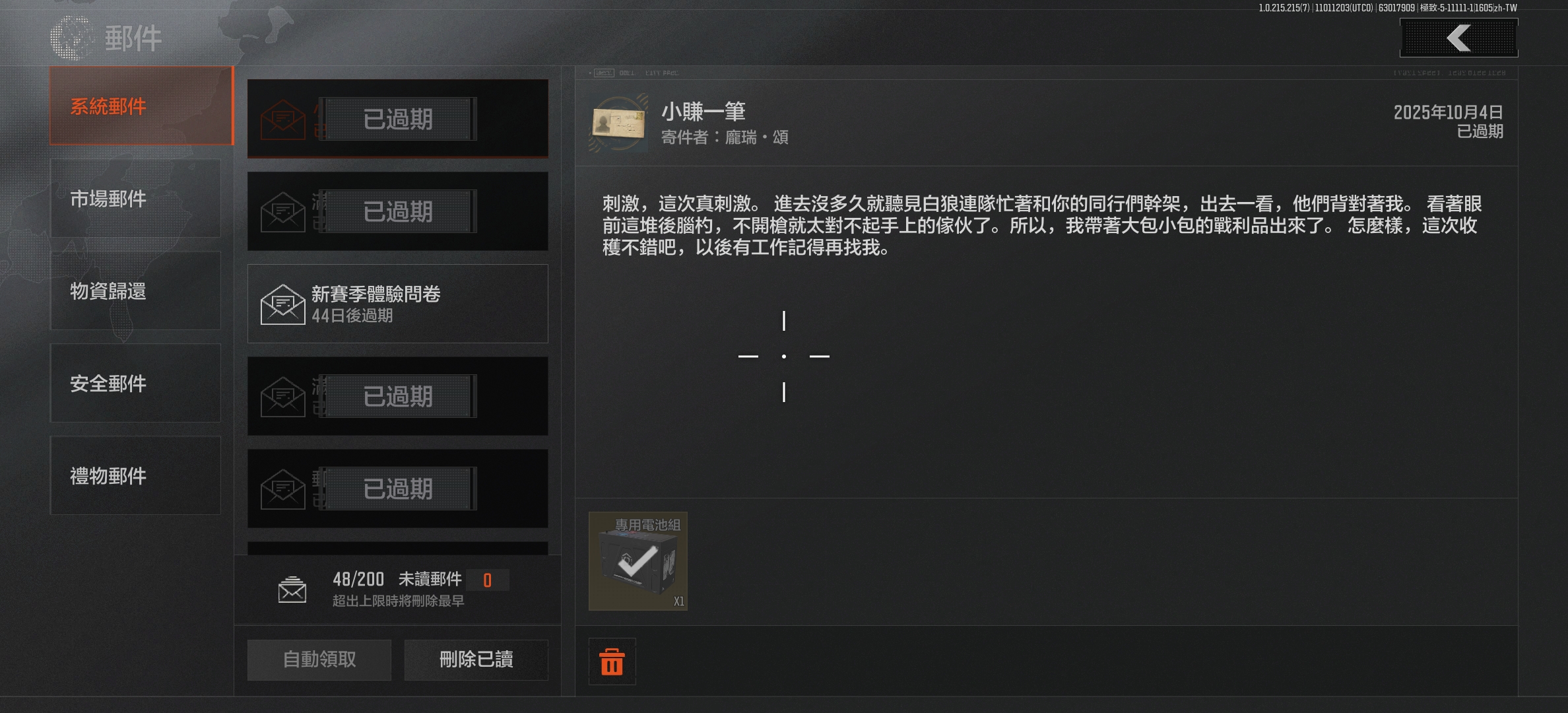
Task: Open the 禮物郵件 category
Action: tap(135, 475)
